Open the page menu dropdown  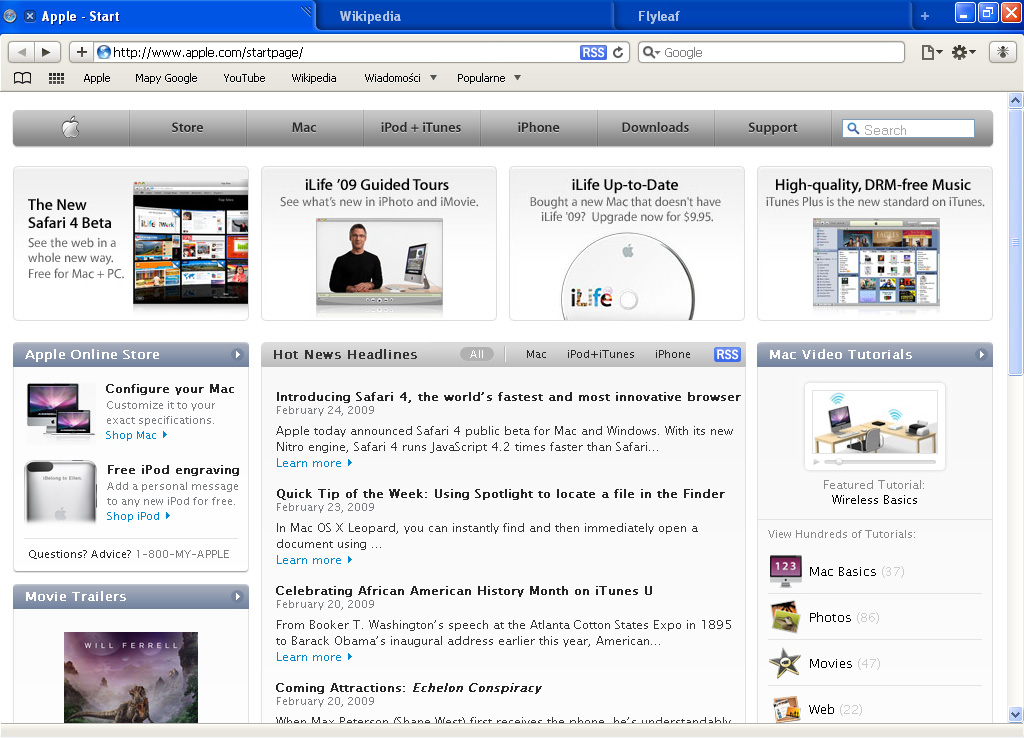click(931, 52)
